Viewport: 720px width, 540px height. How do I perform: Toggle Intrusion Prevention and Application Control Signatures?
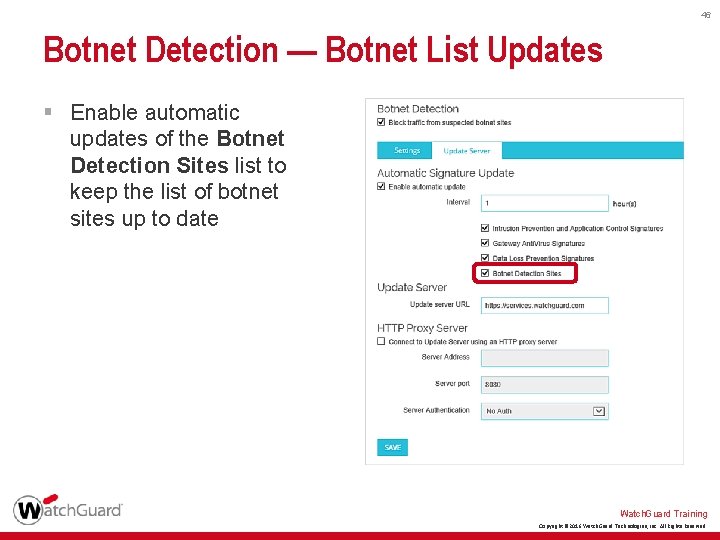(485, 228)
